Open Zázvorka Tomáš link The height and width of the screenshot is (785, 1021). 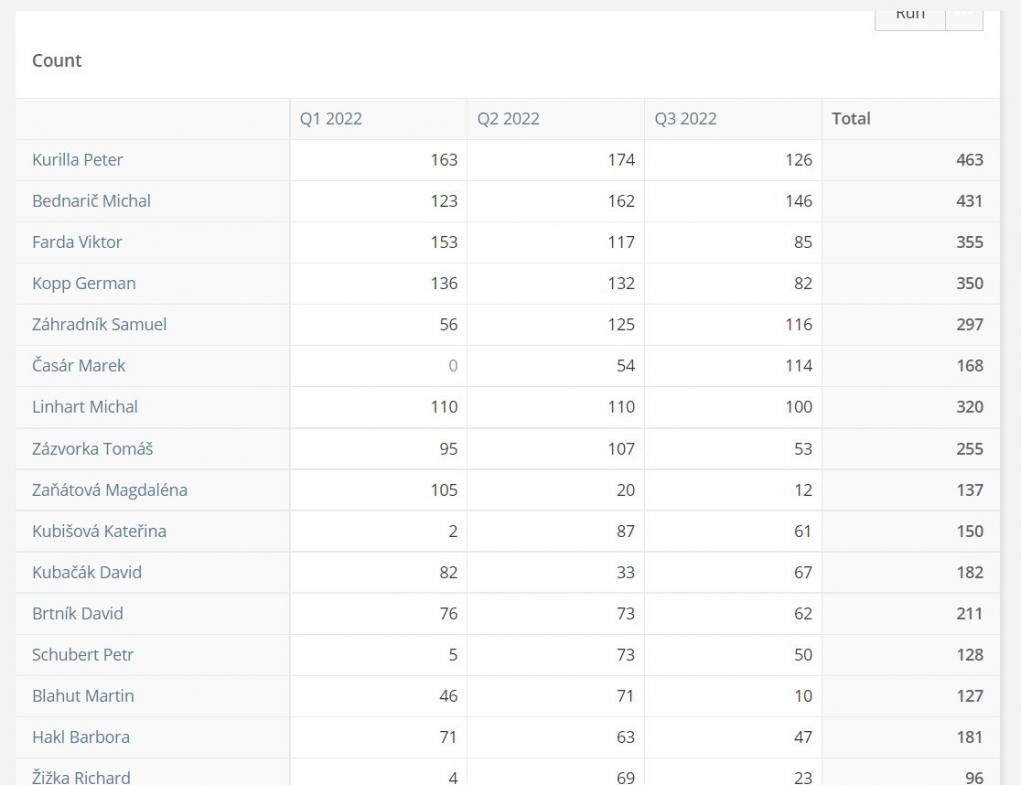pos(92,449)
